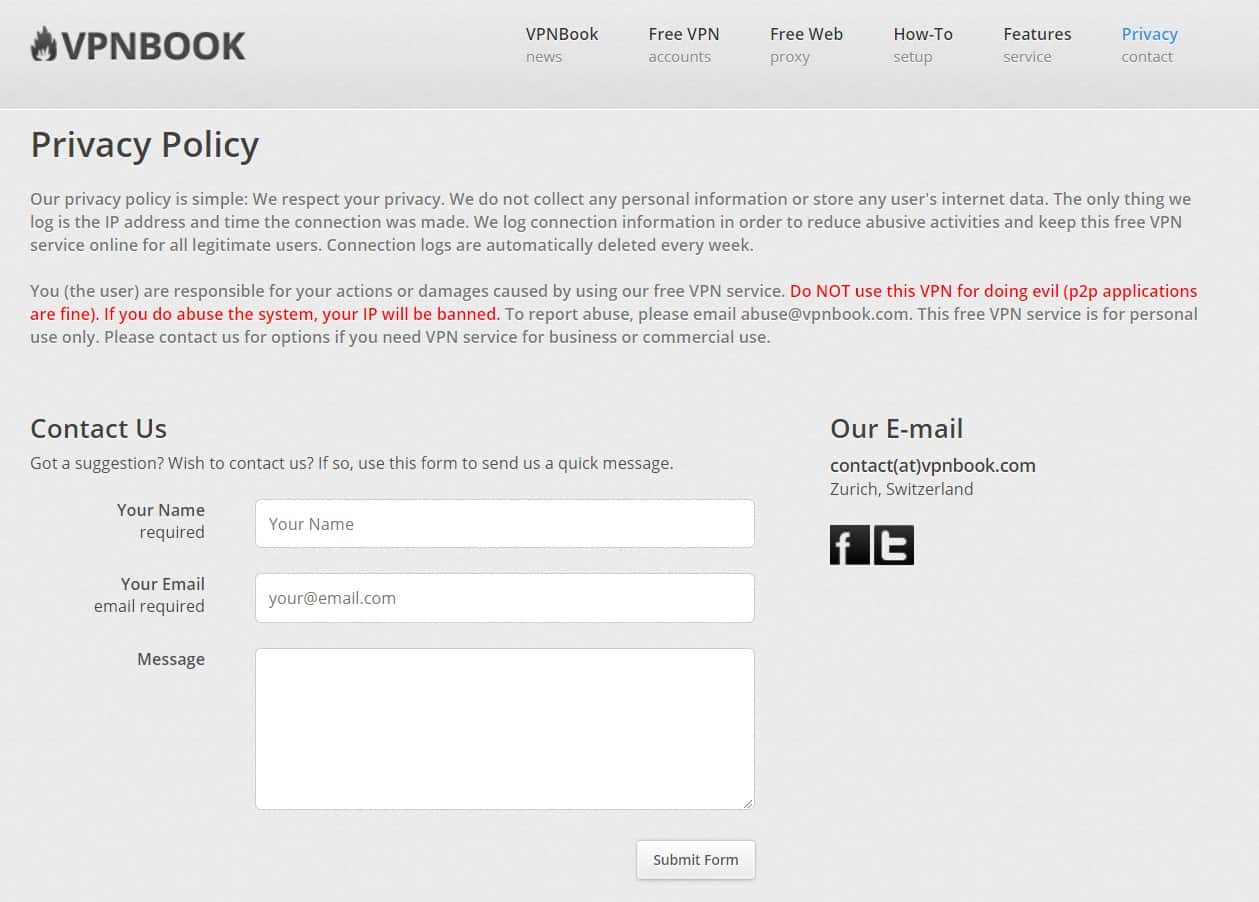Submit the contact form
This screenshot has height=902, width=1259.
(696, 860)
